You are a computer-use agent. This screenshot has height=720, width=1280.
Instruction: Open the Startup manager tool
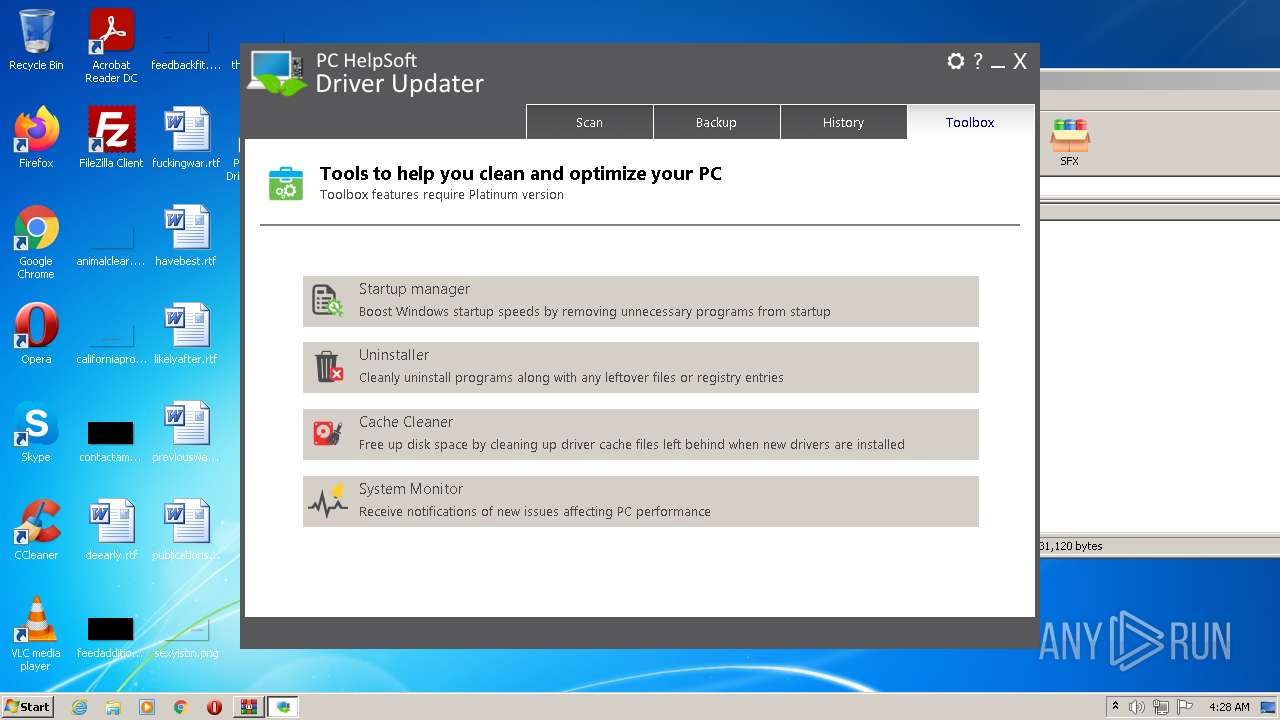[x=640, y=301]
